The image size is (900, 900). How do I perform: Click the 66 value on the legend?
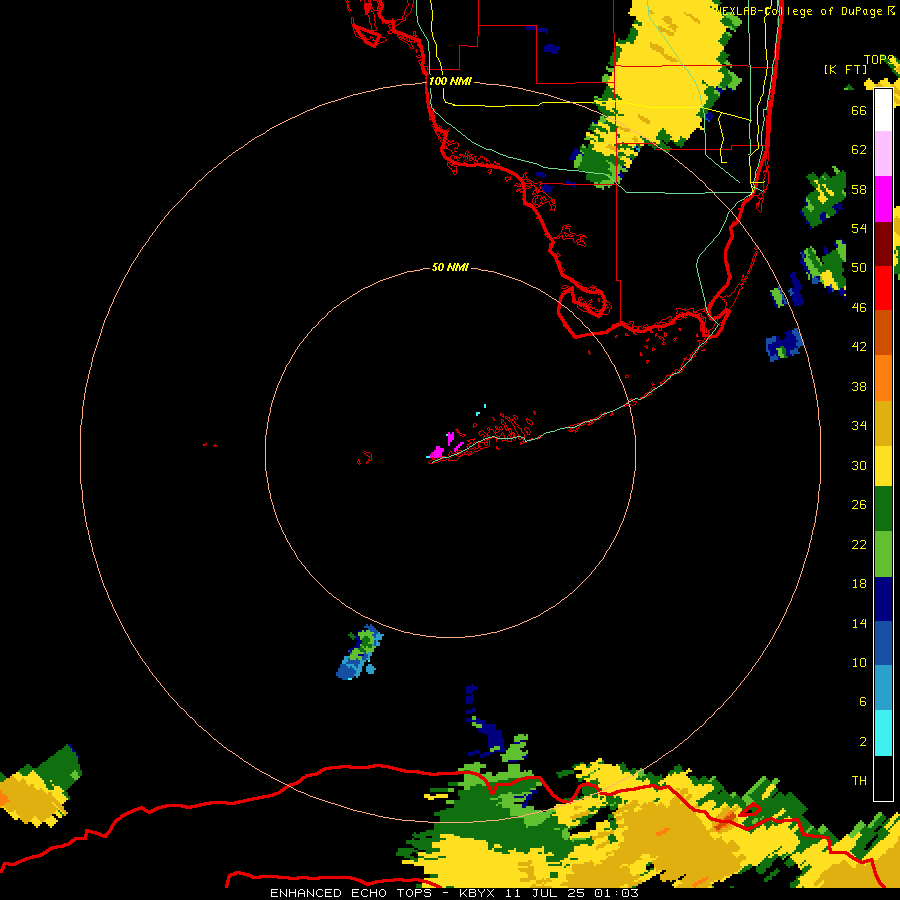pos(859,110)
